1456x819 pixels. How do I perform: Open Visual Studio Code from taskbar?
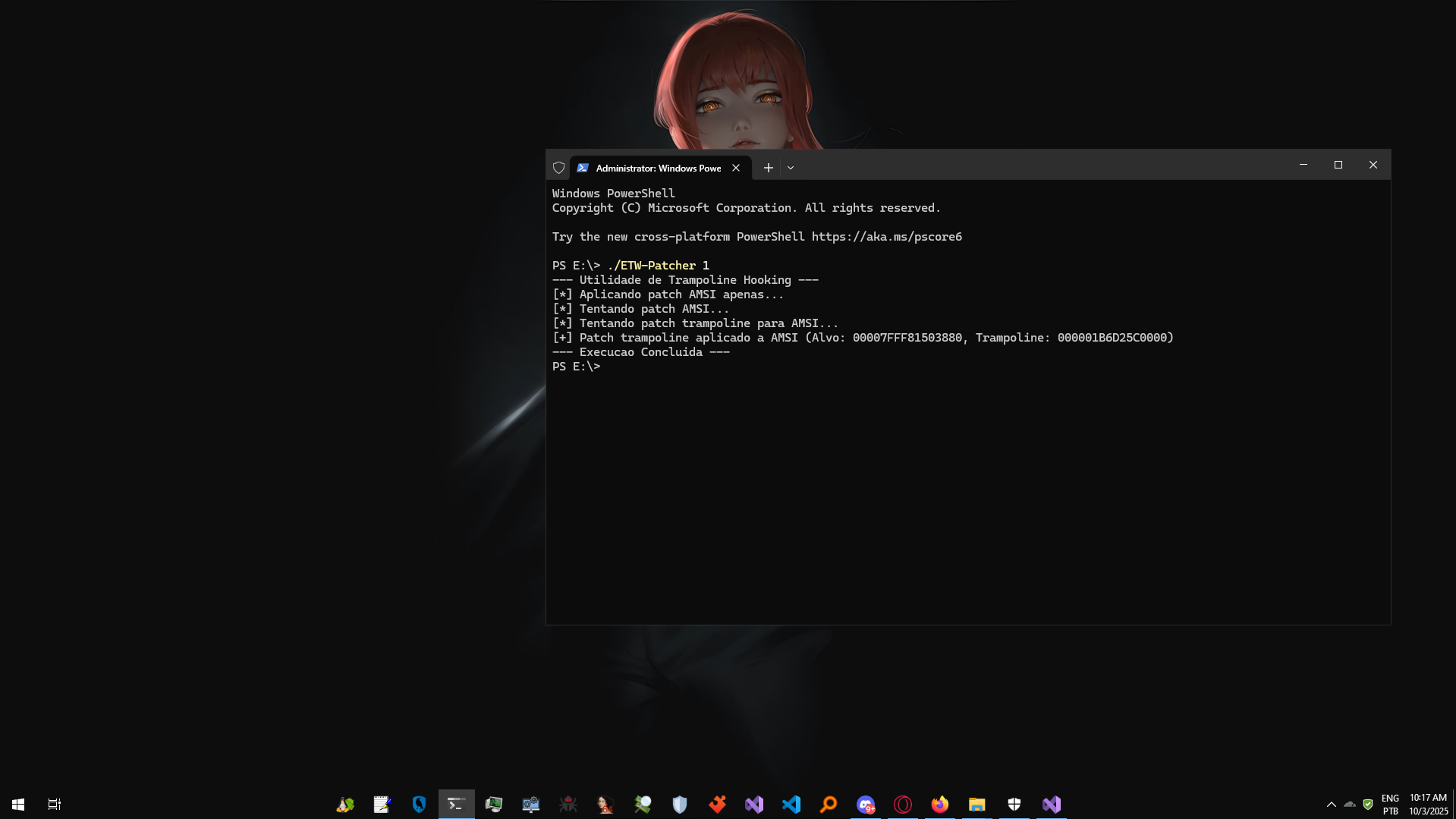pos(791,805)
